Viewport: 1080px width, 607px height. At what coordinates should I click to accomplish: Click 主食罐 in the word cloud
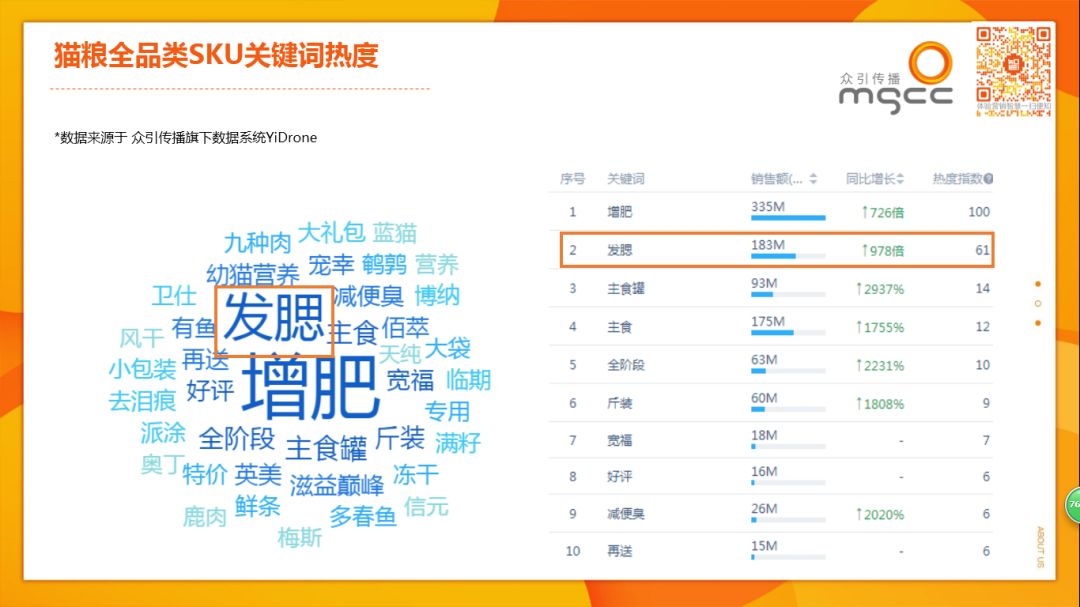[x=326, y=449]
